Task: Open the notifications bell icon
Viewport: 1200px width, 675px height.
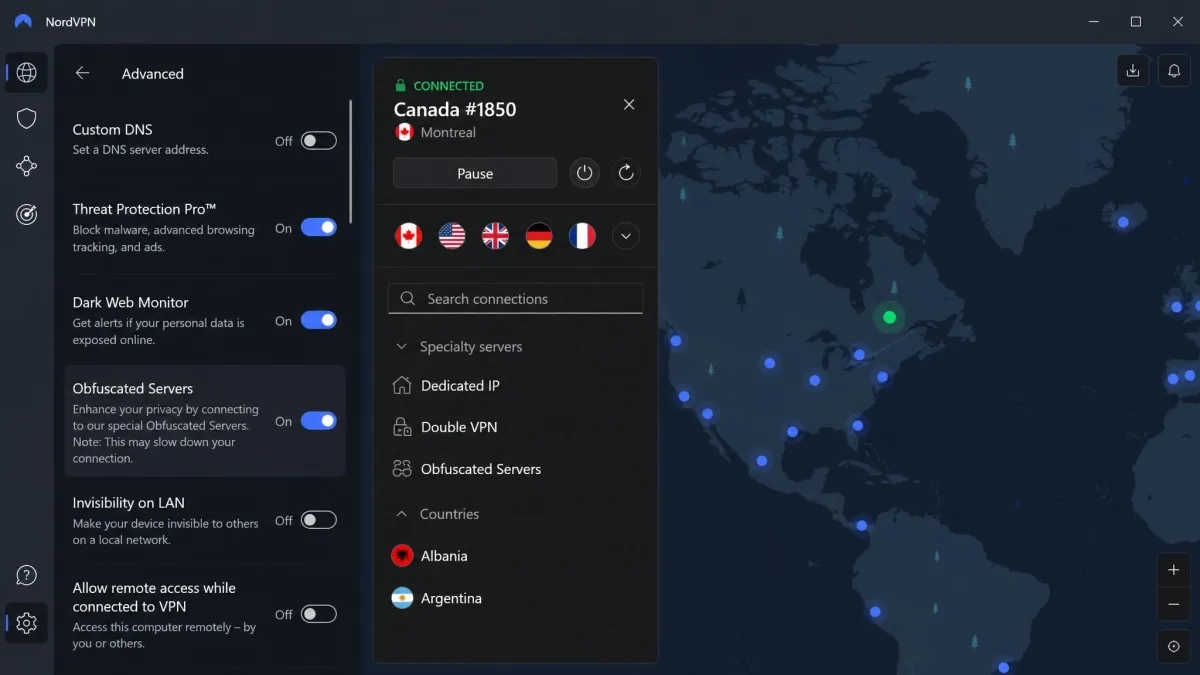Action: coord(1174,70)
